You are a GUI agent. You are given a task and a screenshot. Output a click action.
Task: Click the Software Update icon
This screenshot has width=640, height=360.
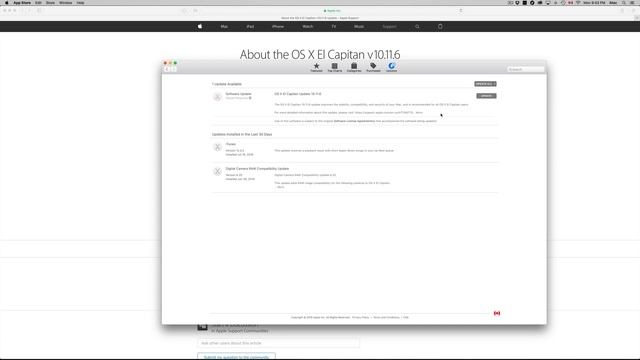coord(218,97)
